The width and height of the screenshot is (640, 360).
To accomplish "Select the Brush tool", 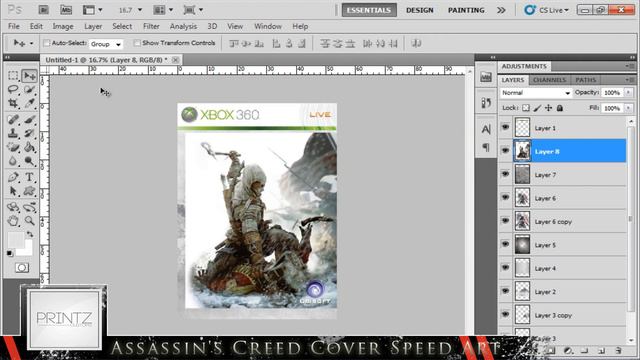I will (x=29, y=119).
